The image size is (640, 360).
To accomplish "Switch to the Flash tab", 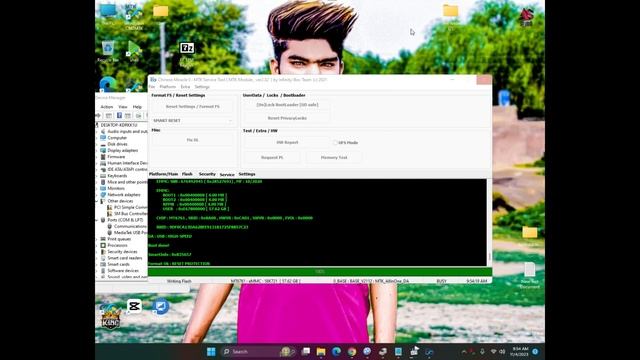I will 187,174.
